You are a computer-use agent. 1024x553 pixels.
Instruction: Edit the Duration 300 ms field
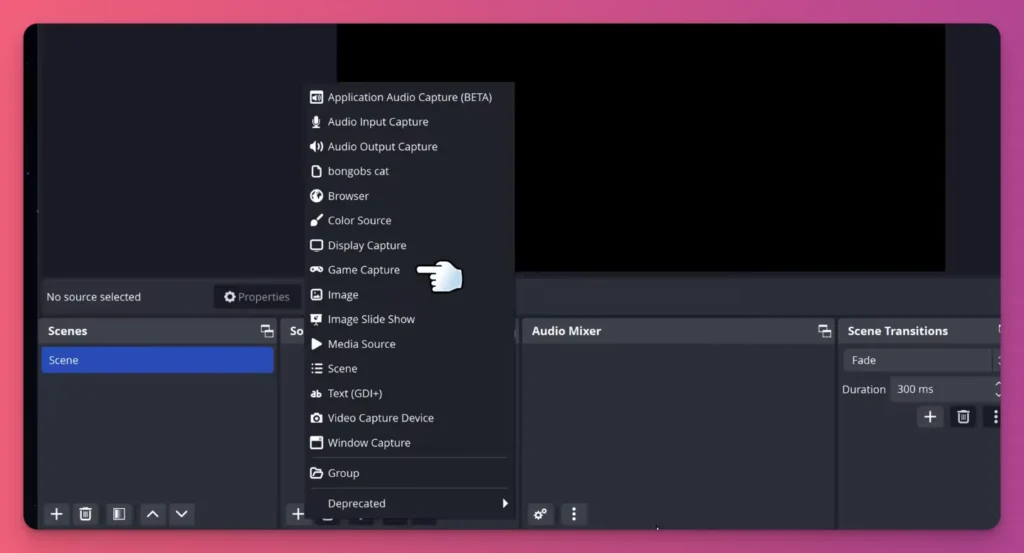coord(941,389)
